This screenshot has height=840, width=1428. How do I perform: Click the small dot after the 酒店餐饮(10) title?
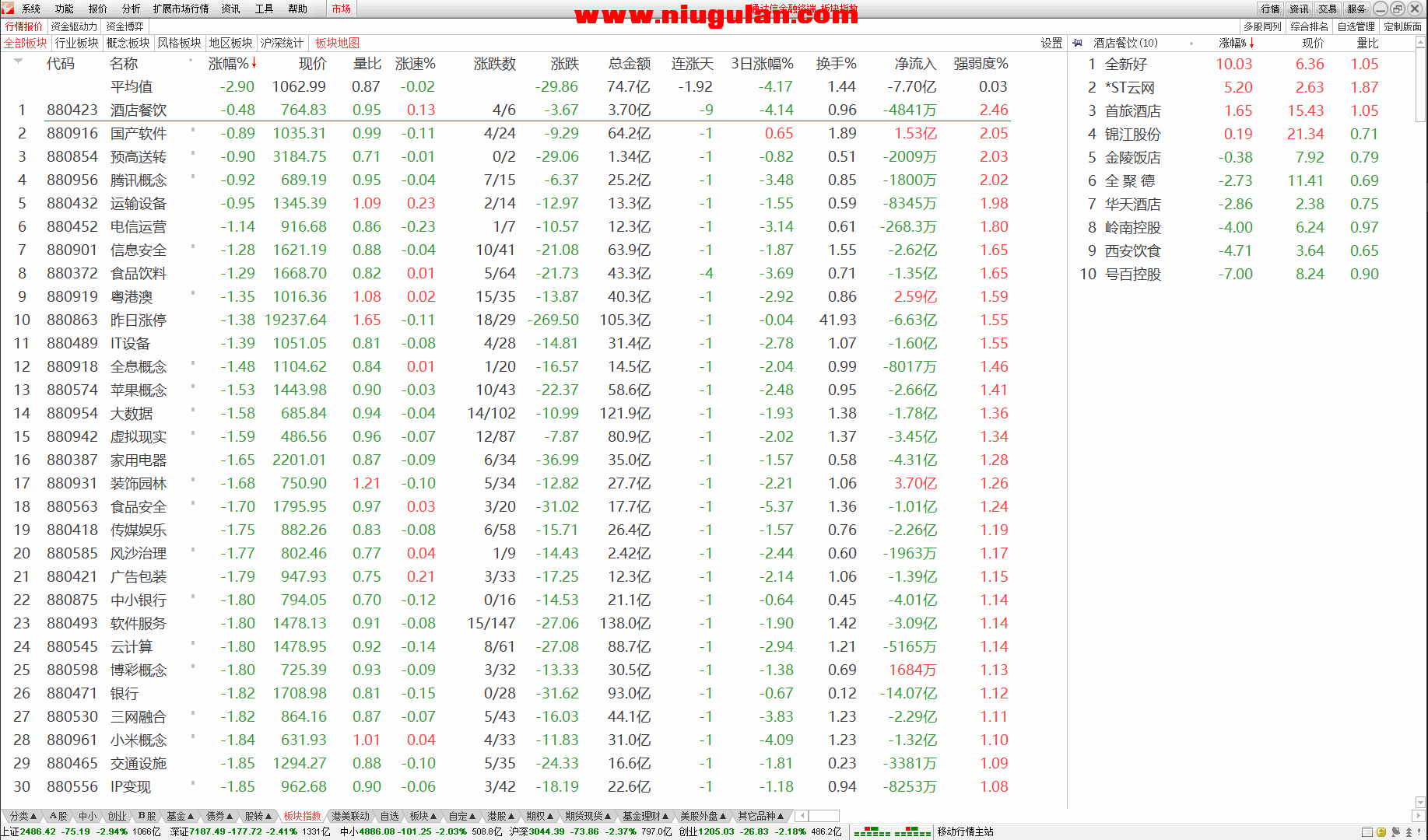1191,44
